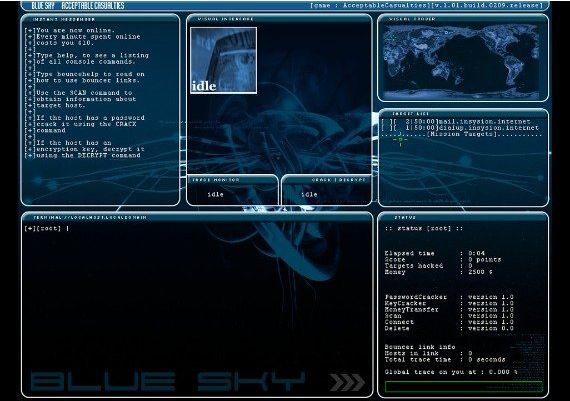Select target mail.insysion.internet in the target list
Viewport: 570px width, 401px height.
click(484, 121)
